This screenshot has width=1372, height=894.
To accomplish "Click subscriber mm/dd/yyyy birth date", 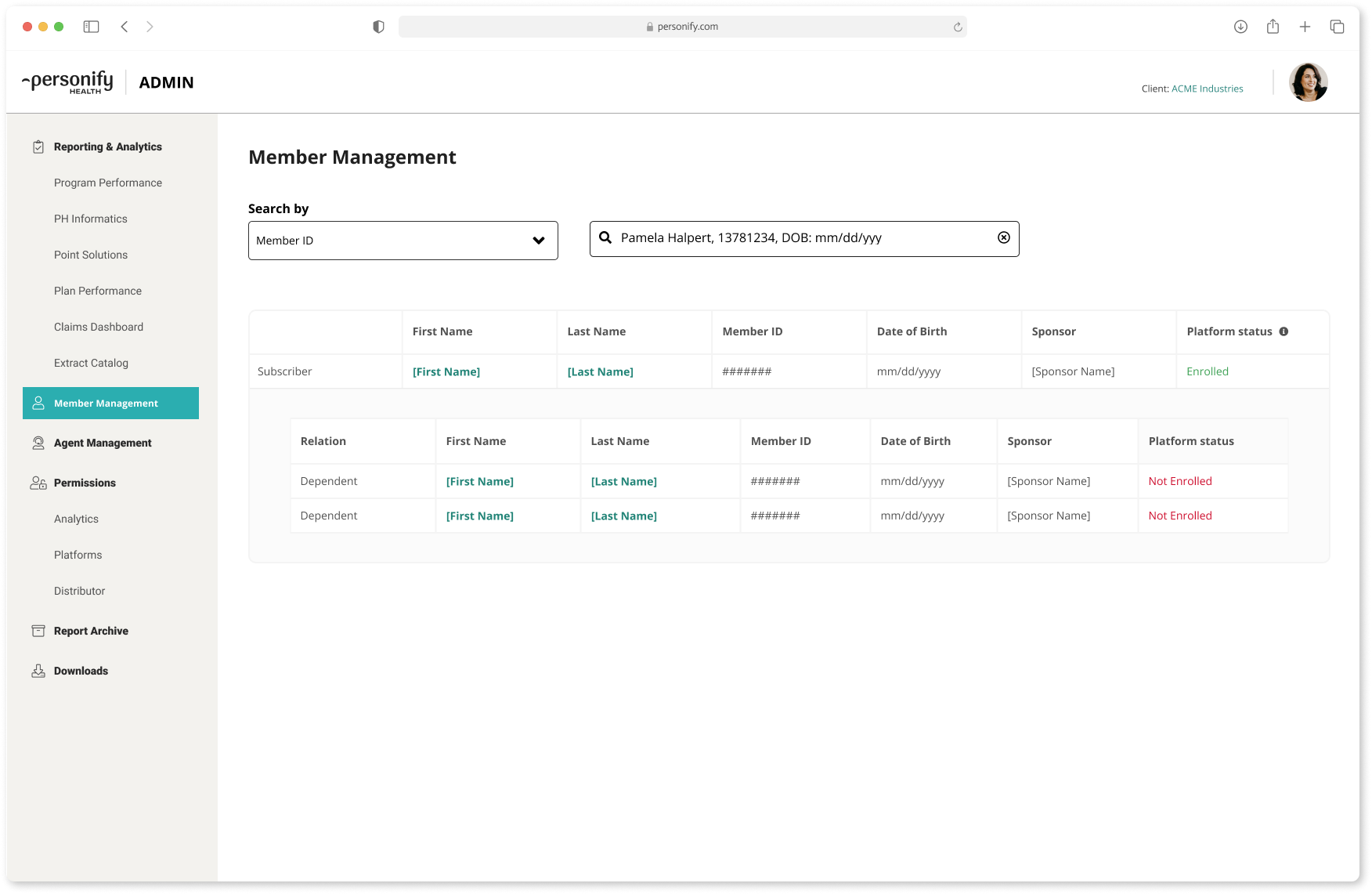I will coord(908,371).
